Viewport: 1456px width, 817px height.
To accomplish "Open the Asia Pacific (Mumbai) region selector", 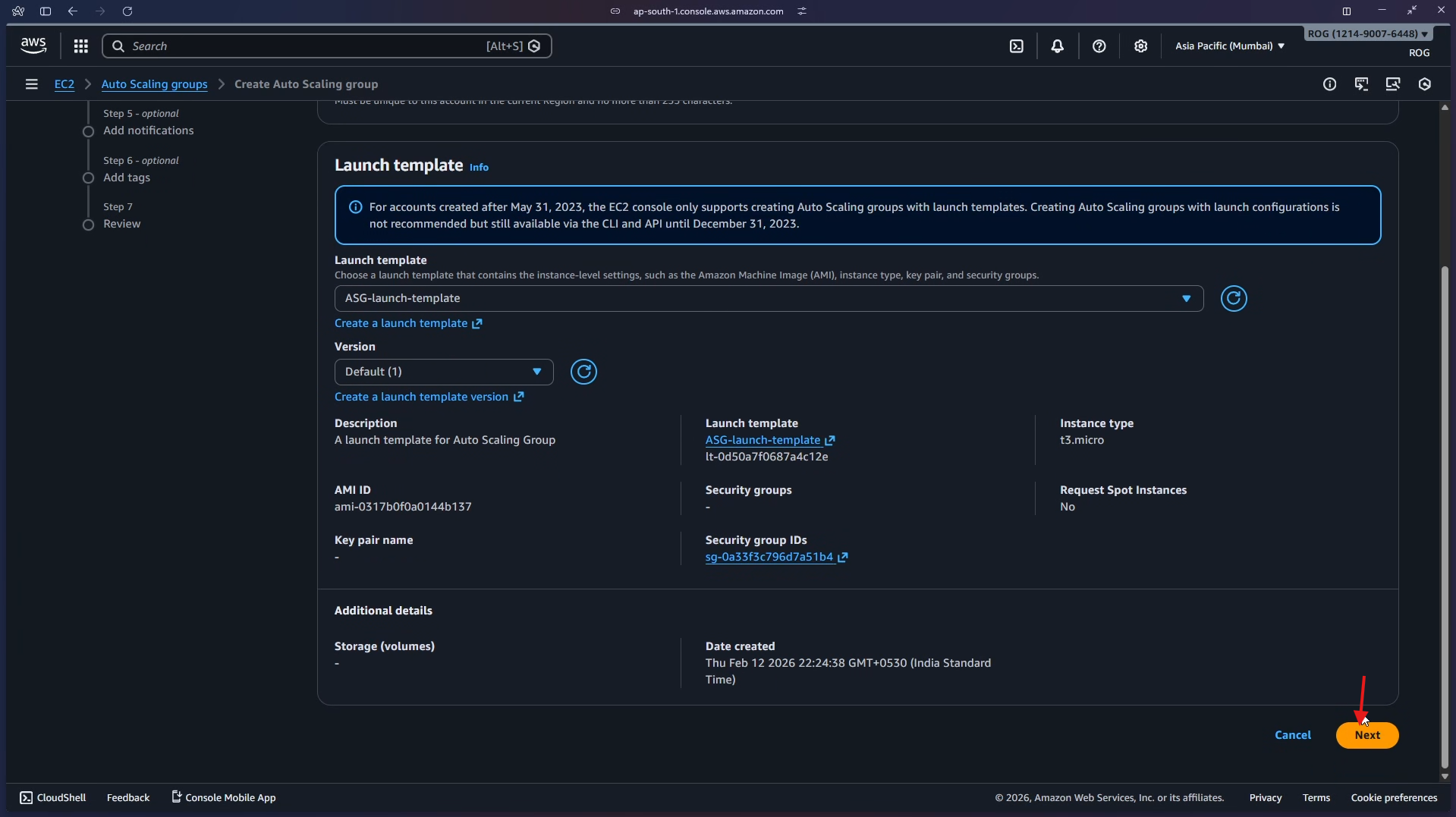I will point(1229,46).
